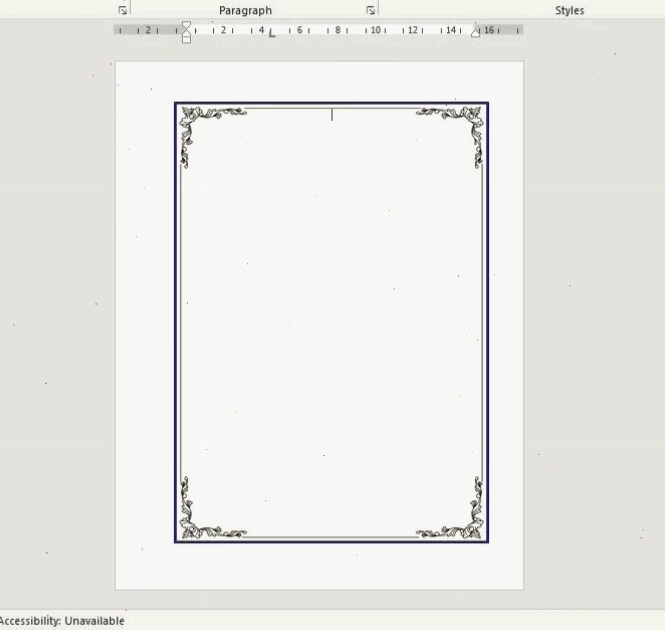Image resolution: width=665 pixels, height=630 pixels.
Task: Click the Accessibility: Unavailable status indicator
Action: [62, 621]
